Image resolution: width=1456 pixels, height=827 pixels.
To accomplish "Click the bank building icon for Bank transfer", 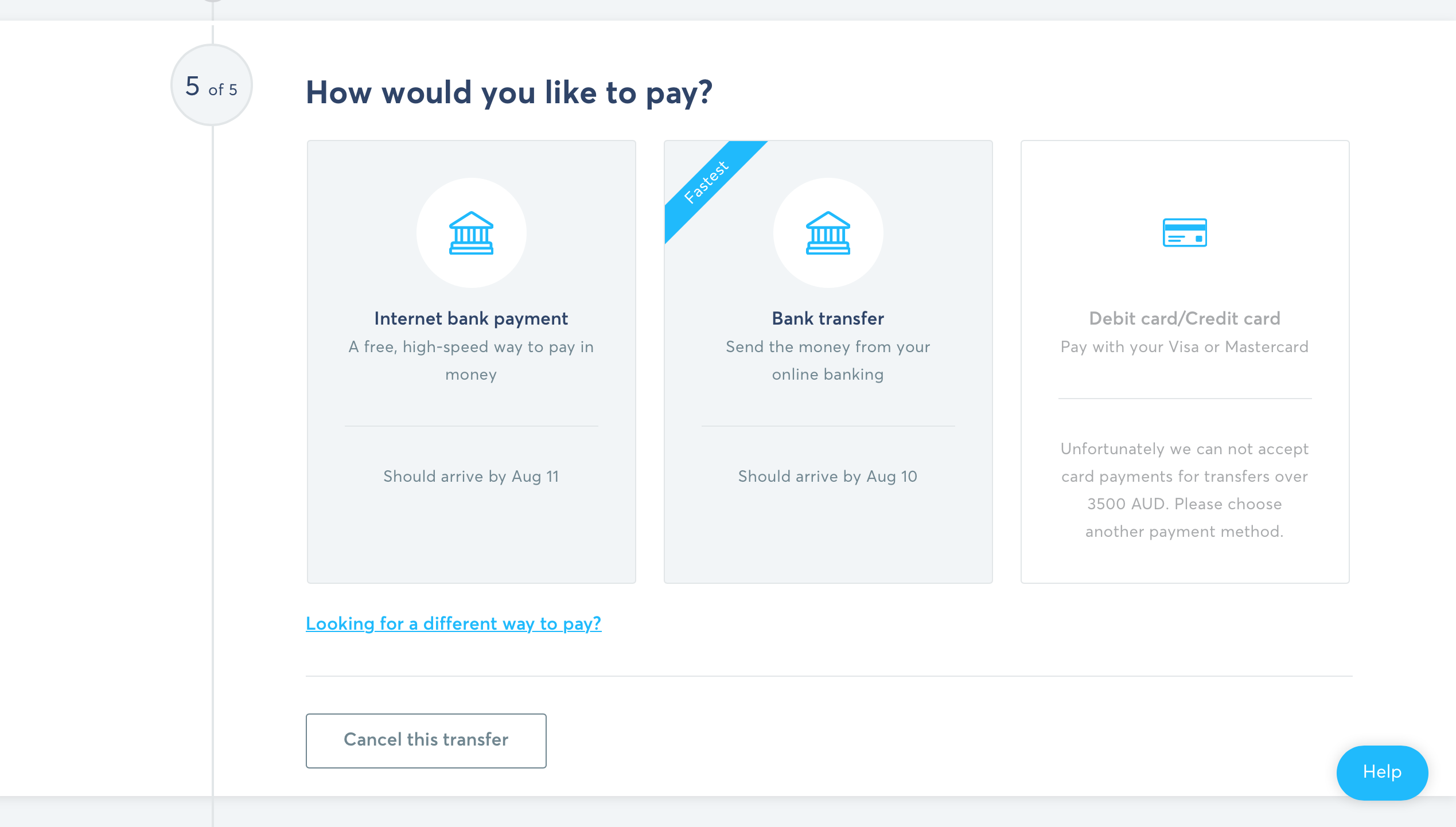I will 828,233.
